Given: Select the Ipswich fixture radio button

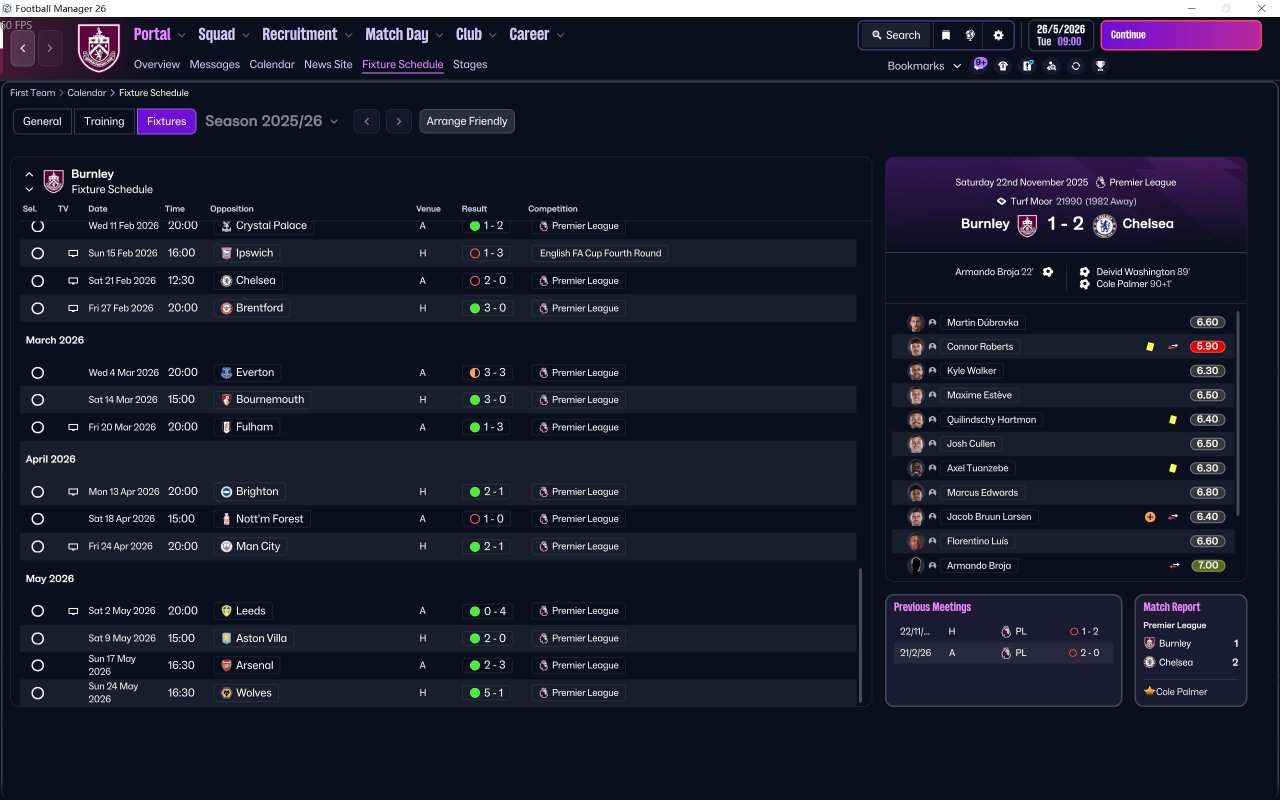Looking at the screenshot, I should coord(37,254).
